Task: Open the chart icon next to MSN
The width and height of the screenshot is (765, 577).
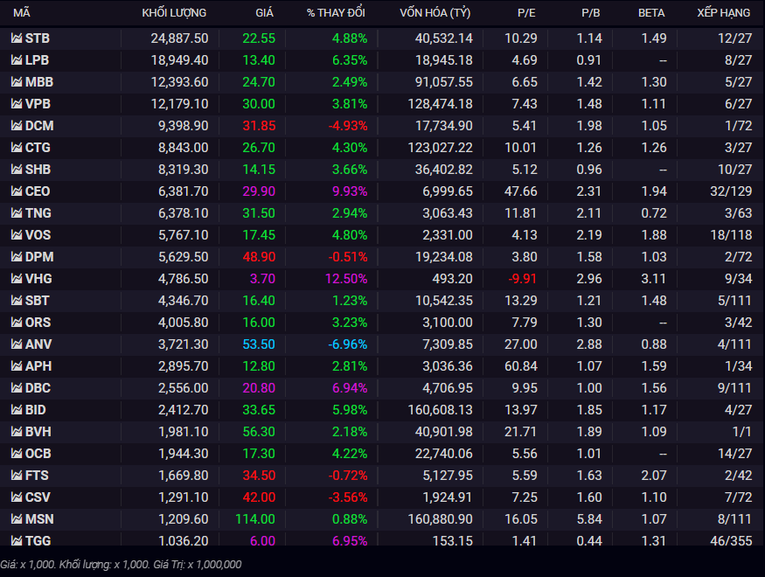Action: [17, 519]
